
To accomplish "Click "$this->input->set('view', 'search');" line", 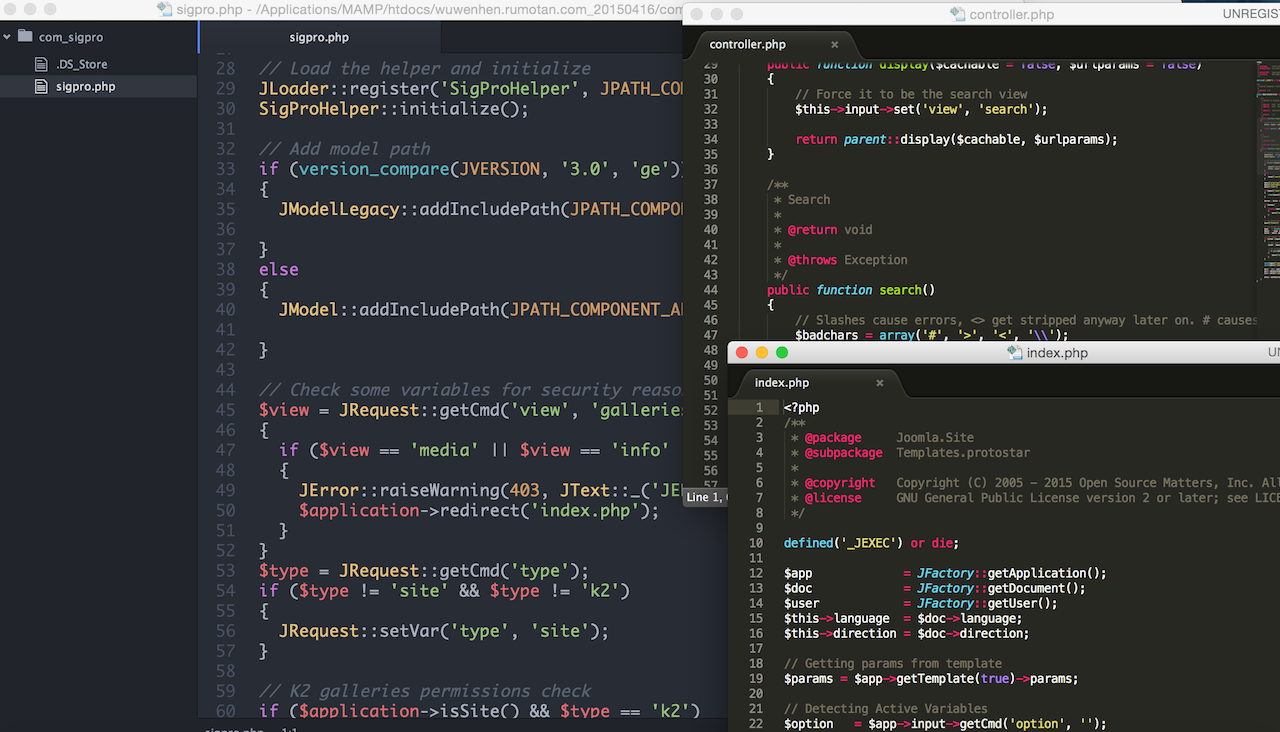I will (x=921, y=109).
